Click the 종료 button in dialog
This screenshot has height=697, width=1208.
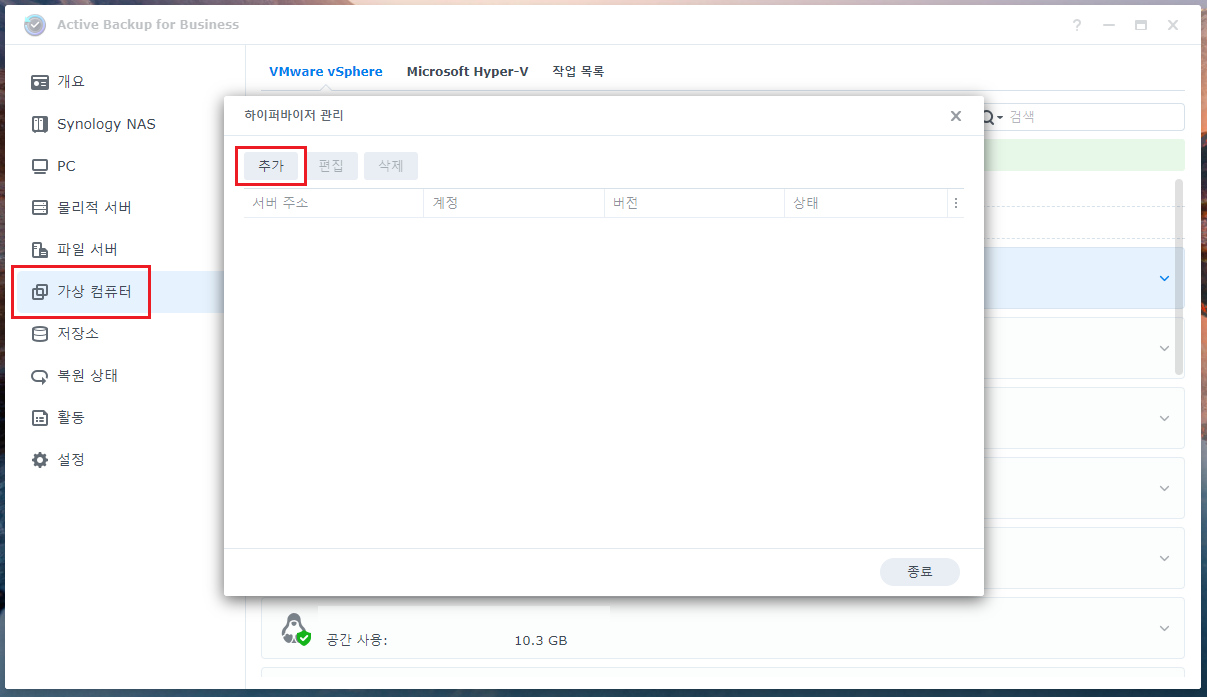[x=920, y=572]
